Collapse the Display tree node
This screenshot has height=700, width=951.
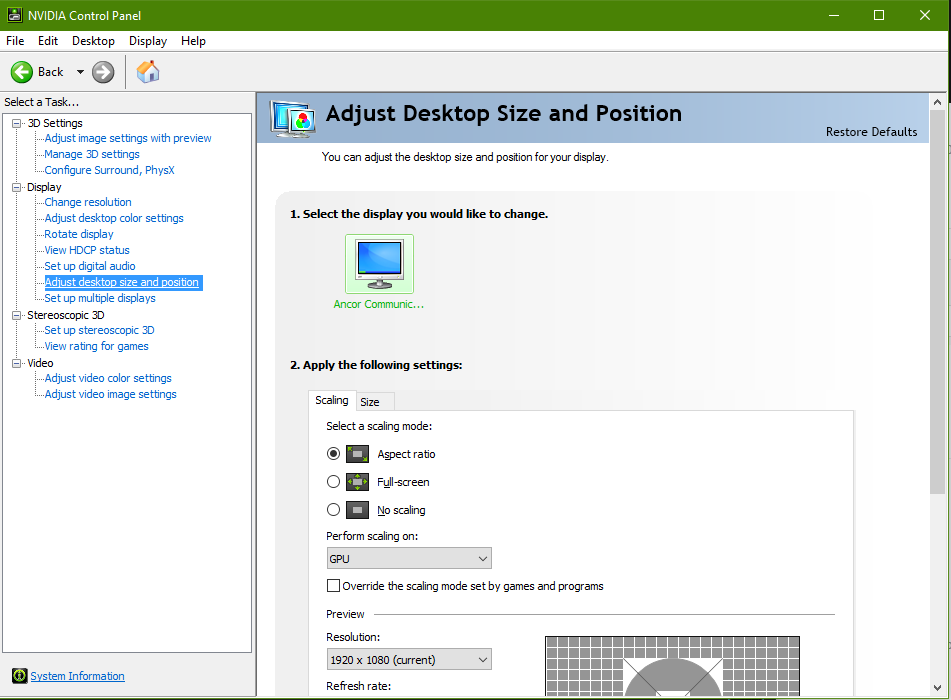[17, 187]
